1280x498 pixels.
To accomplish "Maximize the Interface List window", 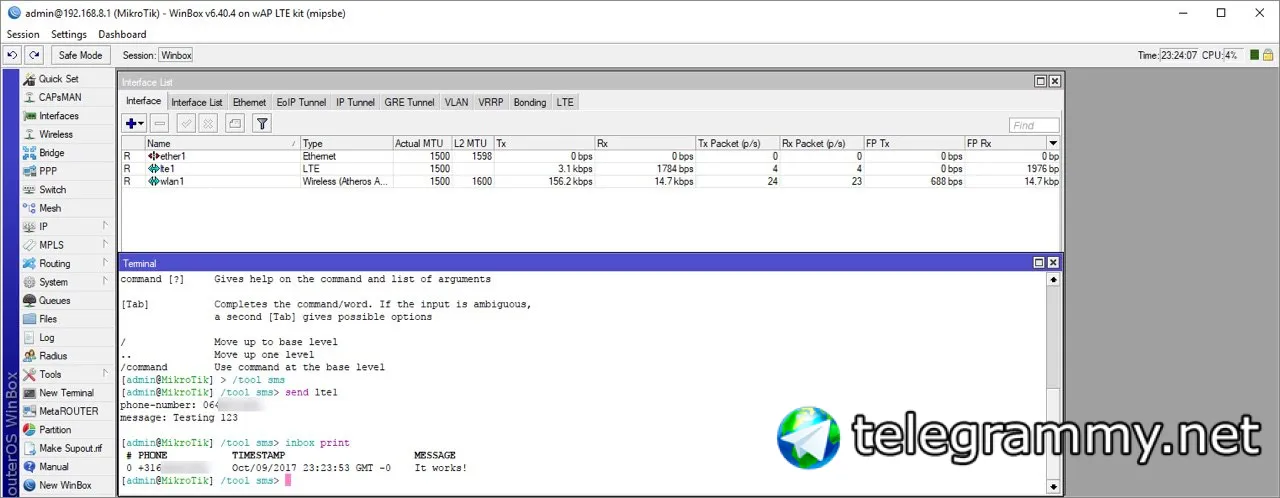I will coord(1040,81).
